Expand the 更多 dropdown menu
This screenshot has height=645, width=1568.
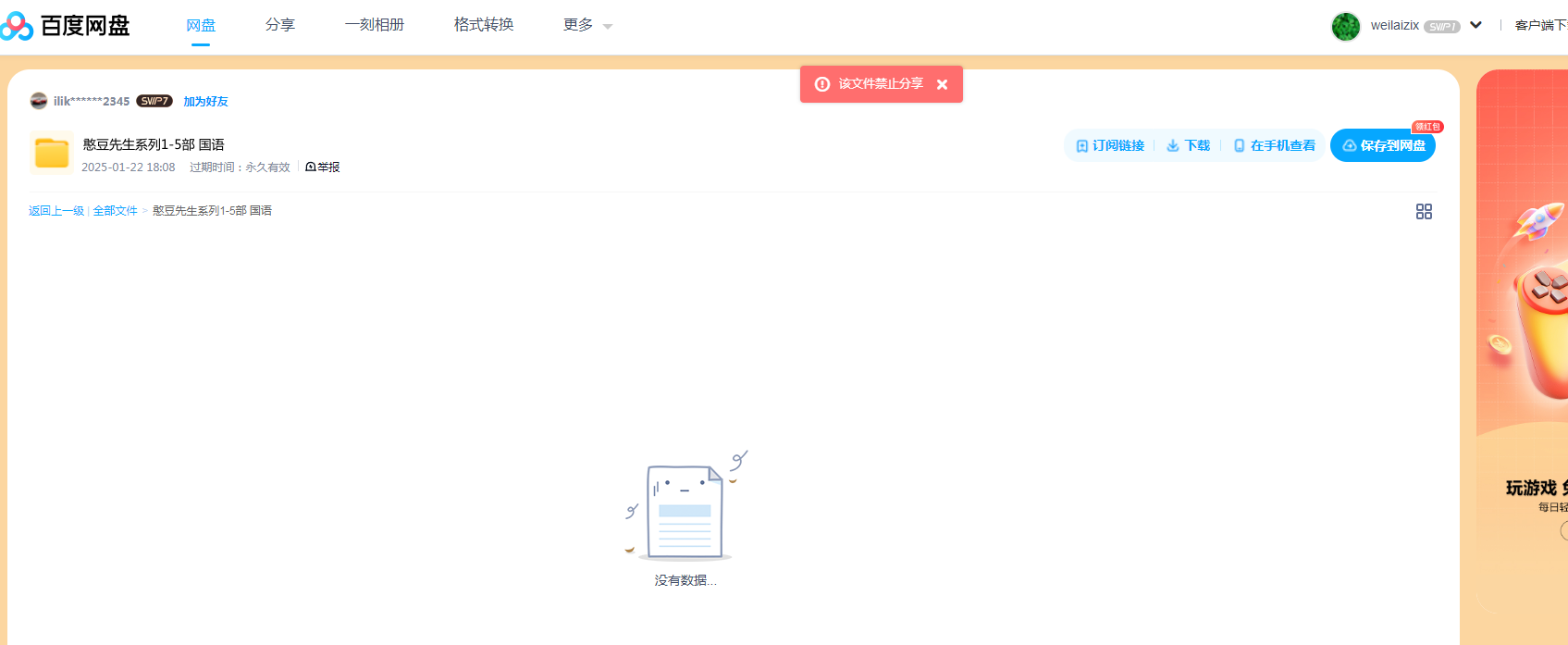click(587, 25)
